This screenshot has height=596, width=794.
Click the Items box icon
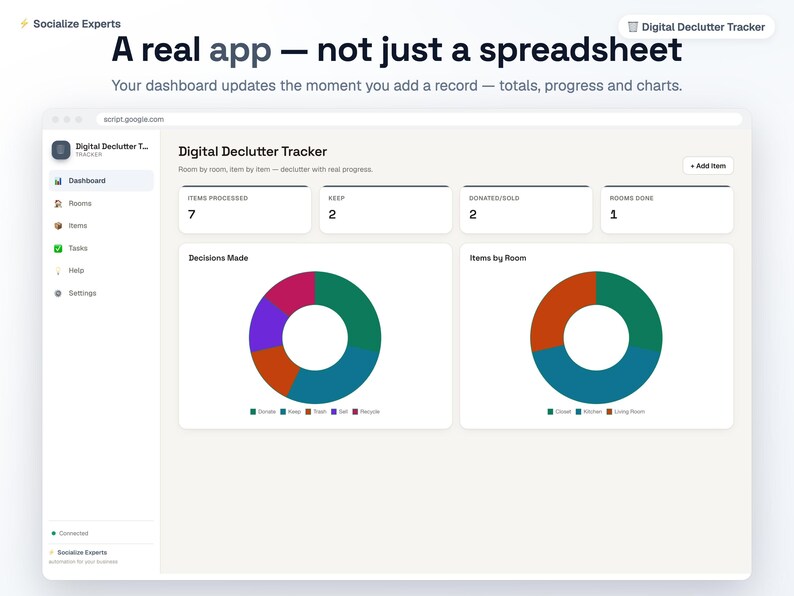[58, 226]
